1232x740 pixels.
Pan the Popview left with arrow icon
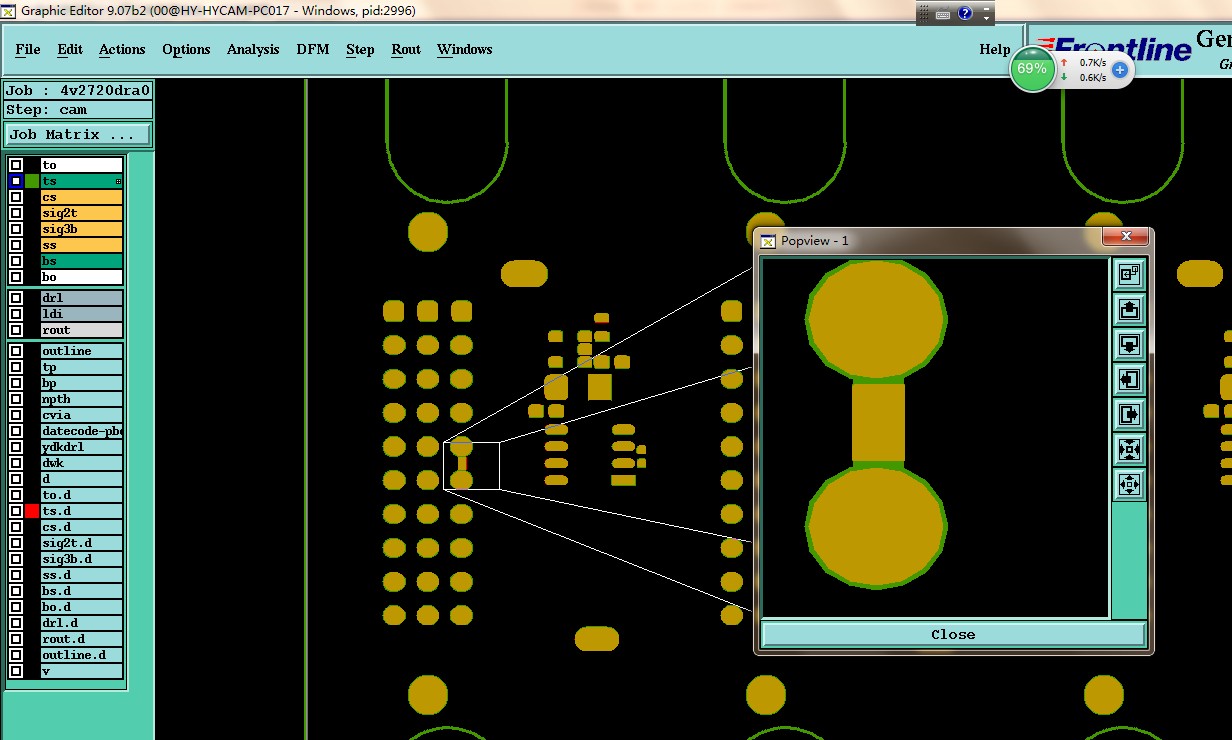pyautogui.click(x=1129, y=379)
